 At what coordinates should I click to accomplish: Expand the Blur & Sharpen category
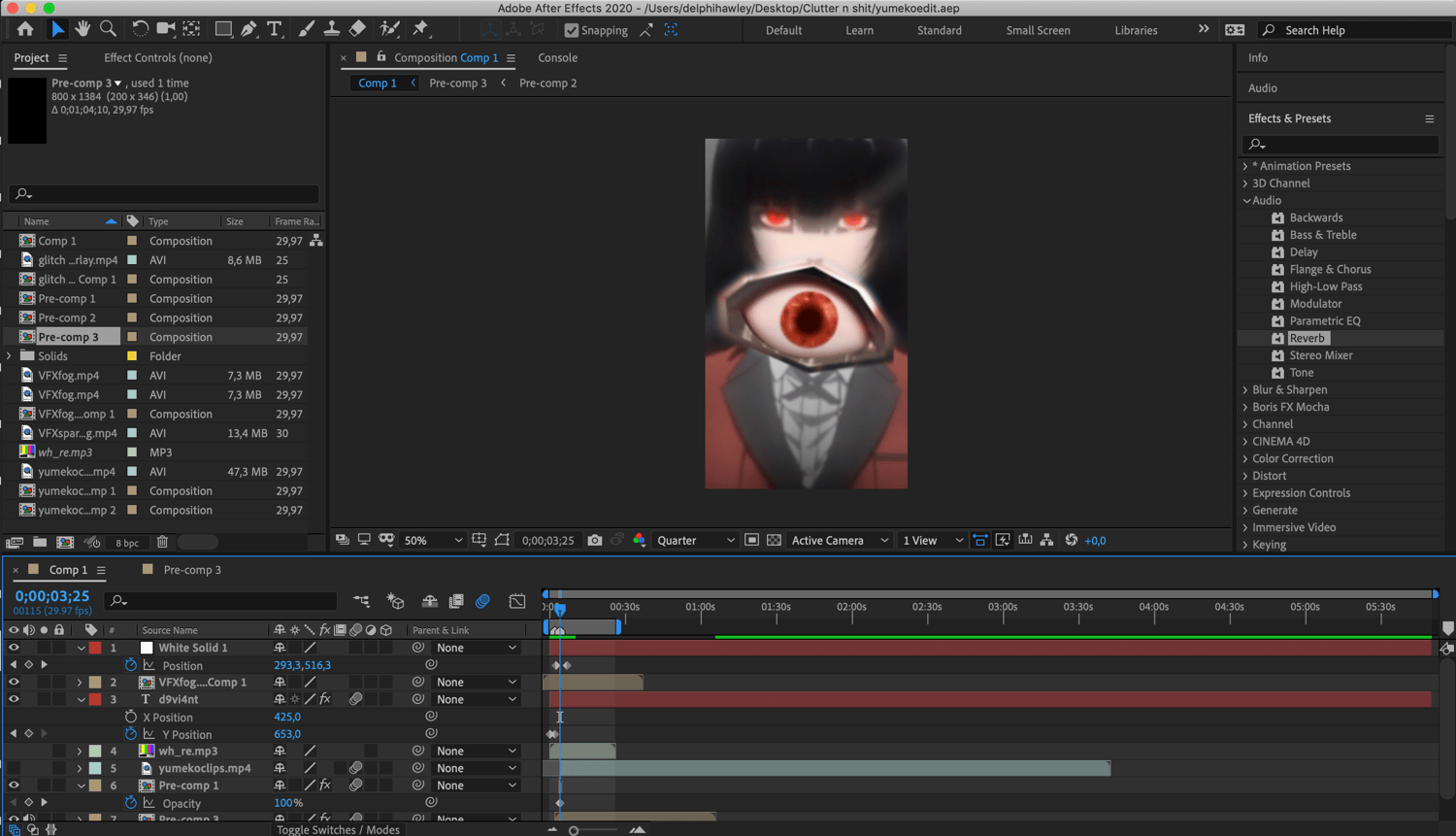click(1246, 390)
